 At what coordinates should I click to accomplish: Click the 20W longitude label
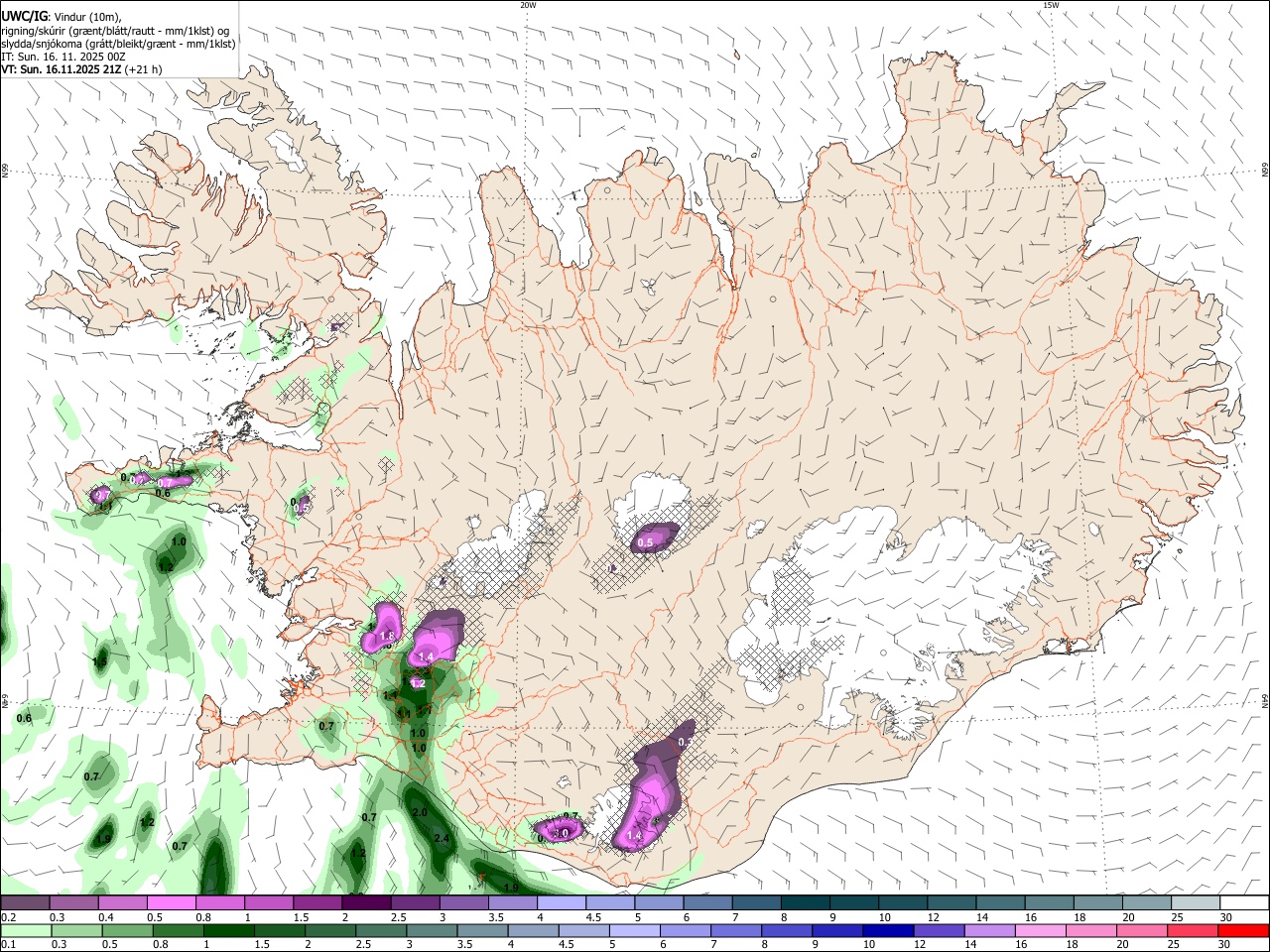(x=528, y=5)
